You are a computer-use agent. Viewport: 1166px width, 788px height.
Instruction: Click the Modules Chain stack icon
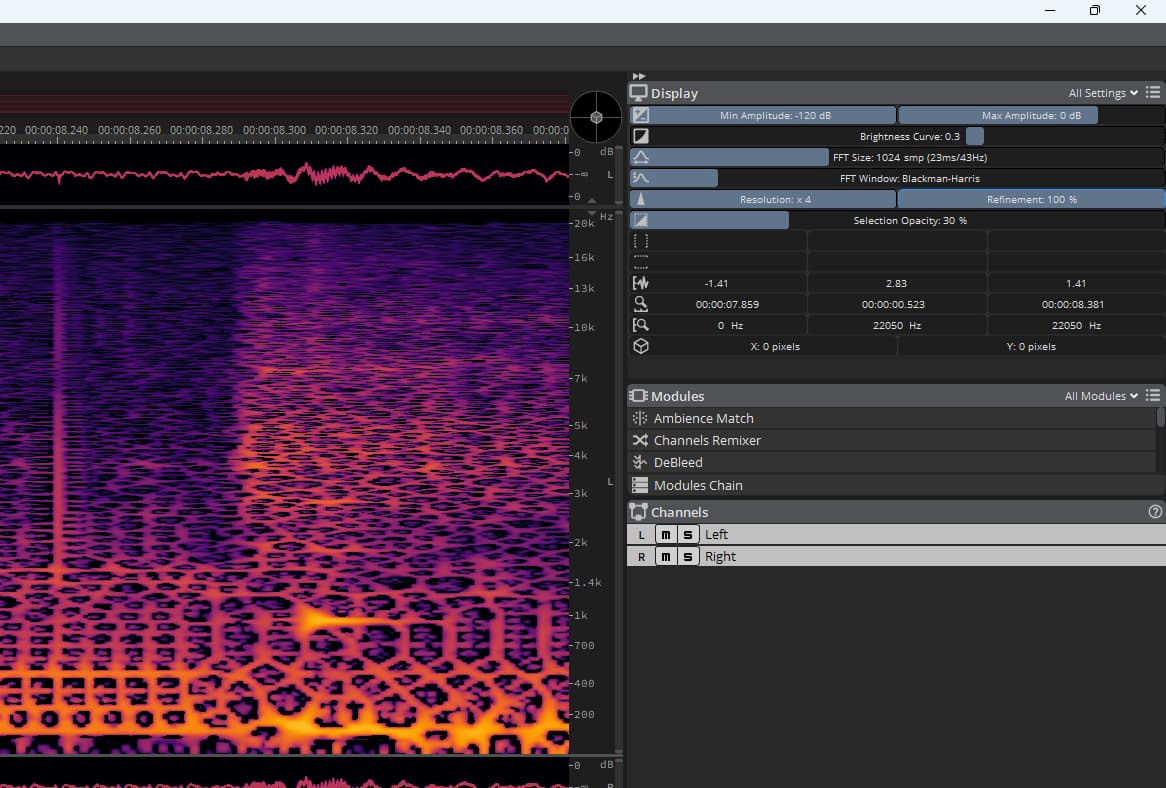640,485
